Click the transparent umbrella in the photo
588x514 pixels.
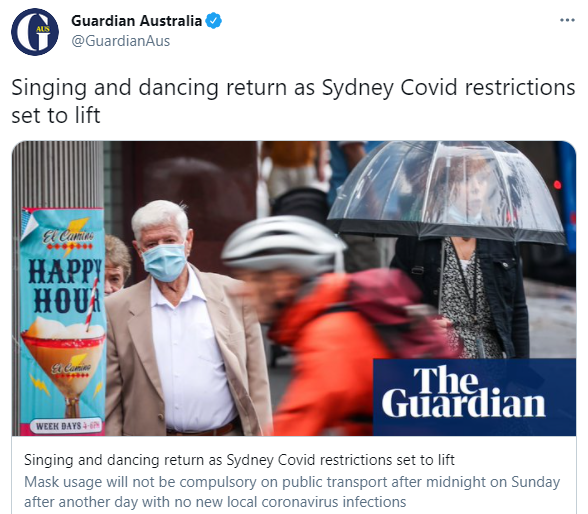coord(446,191)
